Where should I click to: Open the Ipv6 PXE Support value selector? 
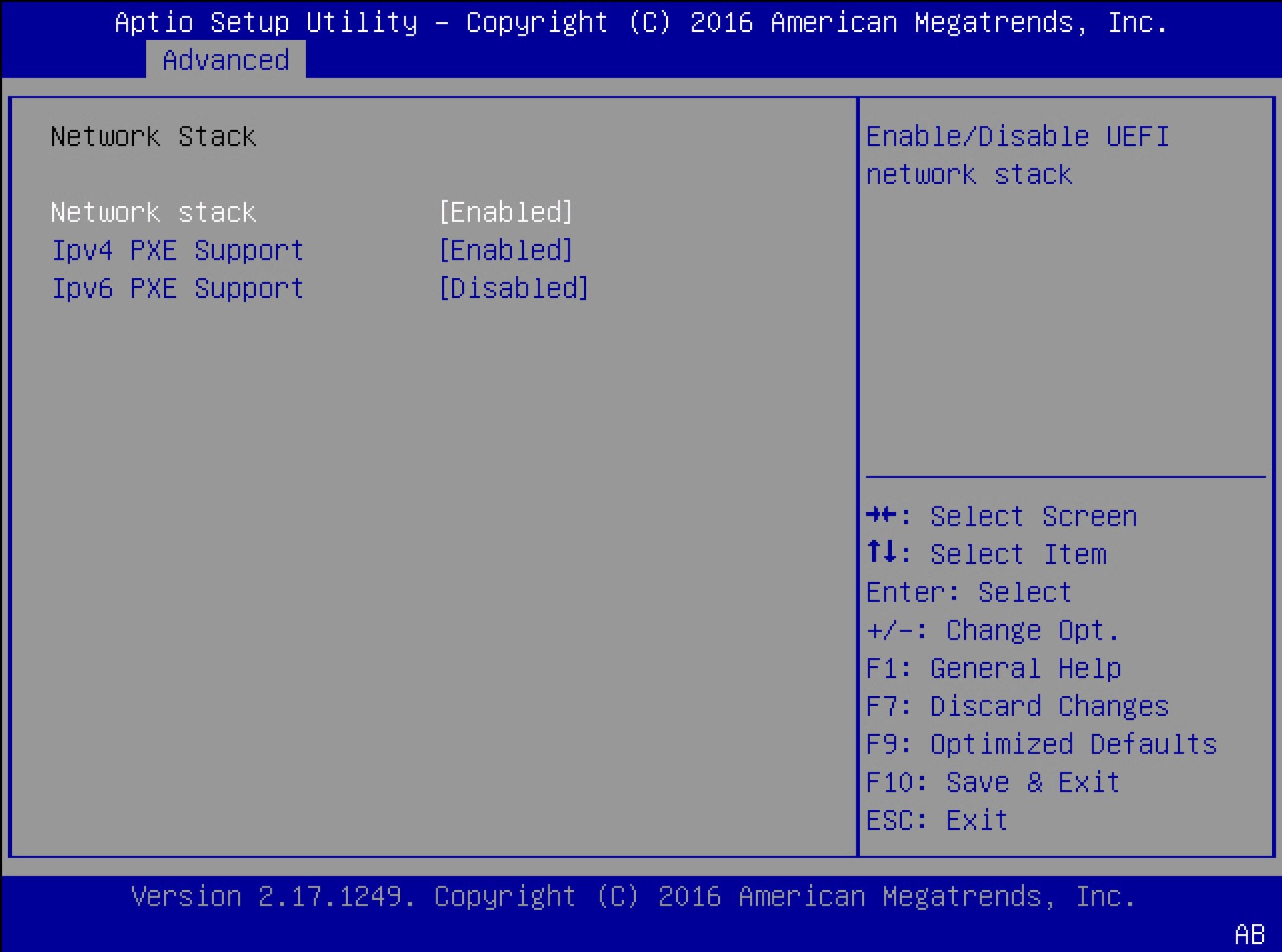(x=512, y=287)
